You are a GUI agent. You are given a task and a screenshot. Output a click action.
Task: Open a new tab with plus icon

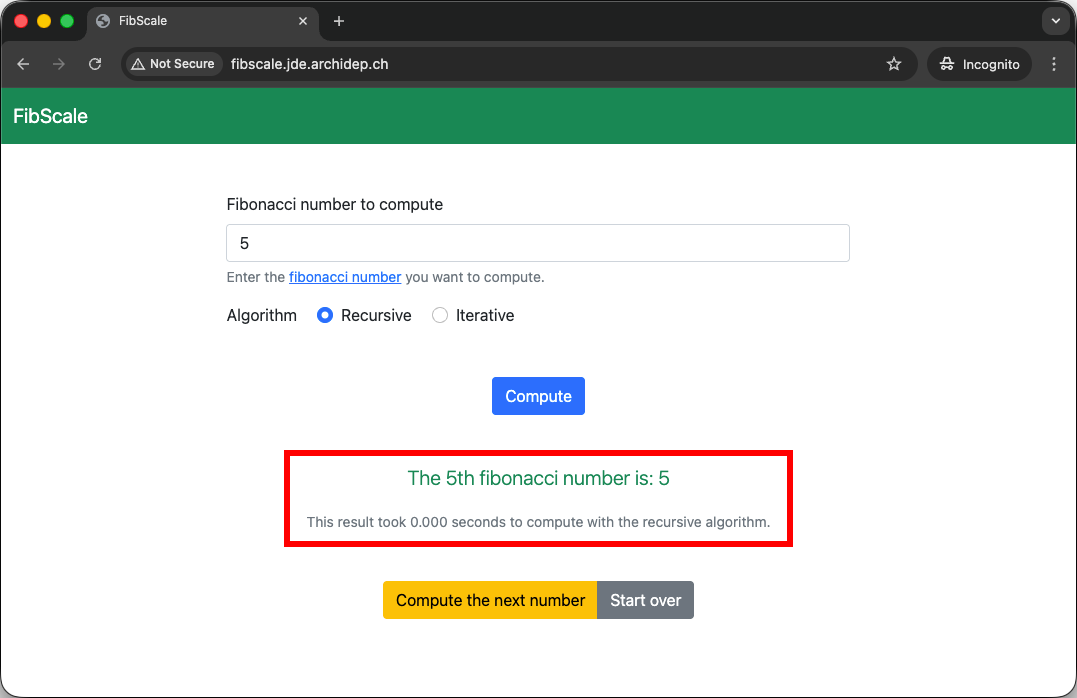(x=339, y=21)
